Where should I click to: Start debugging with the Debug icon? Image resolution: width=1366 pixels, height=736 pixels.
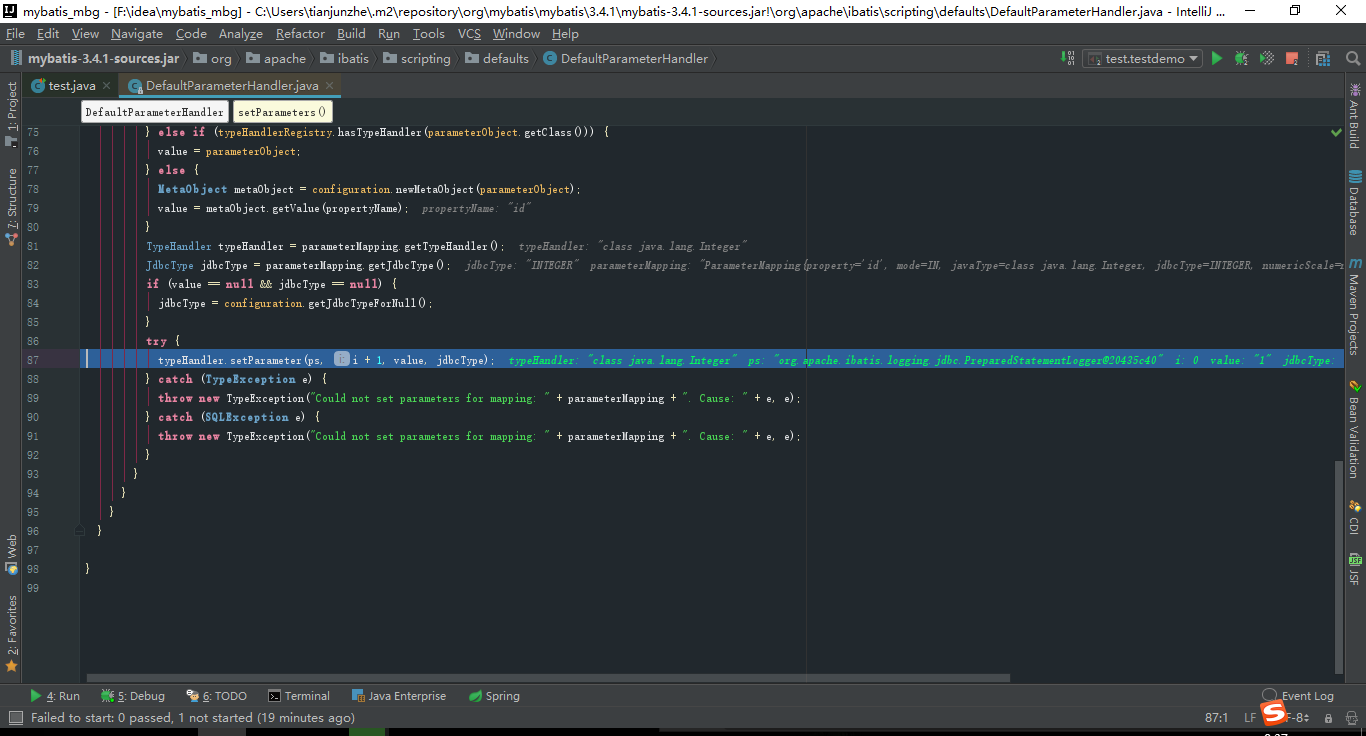pyautogui.click(x=1241, y=58)
